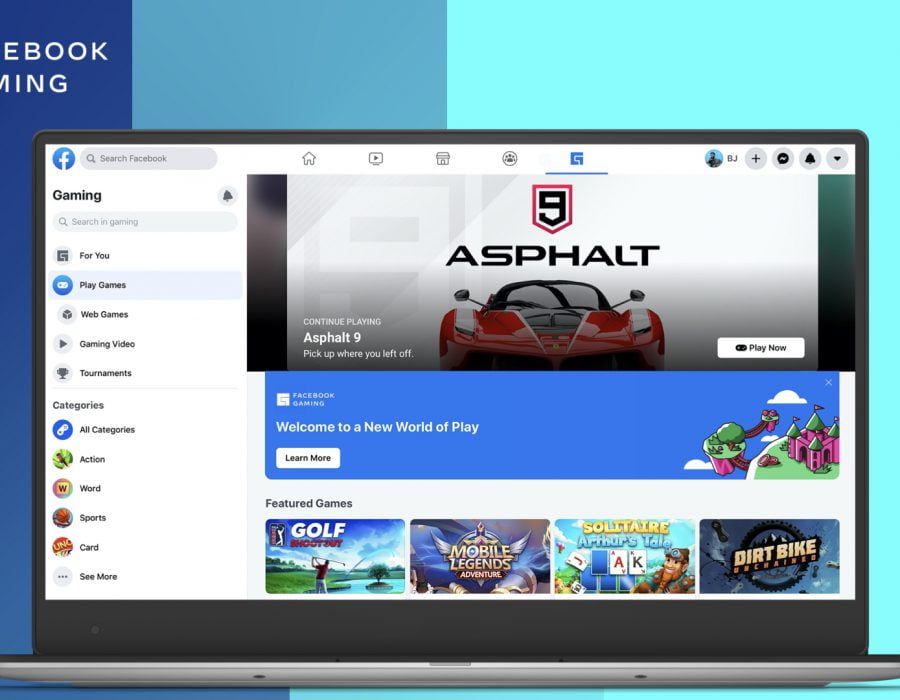Image resolution: width=900 pixels, height=700 pixels.
Task: Open the Watch video tab icon
Action: (376, 159)
